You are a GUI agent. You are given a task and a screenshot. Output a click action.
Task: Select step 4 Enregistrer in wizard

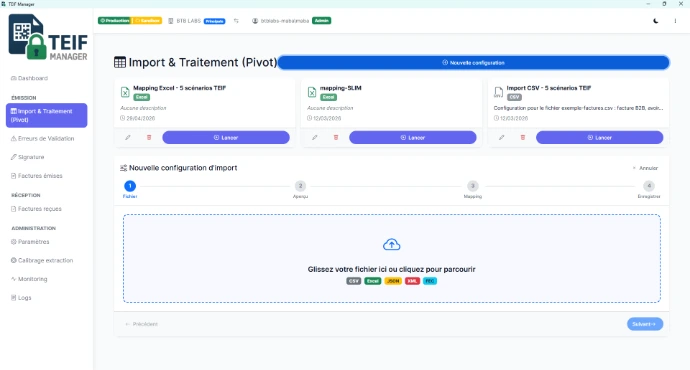tap(649, 190)
